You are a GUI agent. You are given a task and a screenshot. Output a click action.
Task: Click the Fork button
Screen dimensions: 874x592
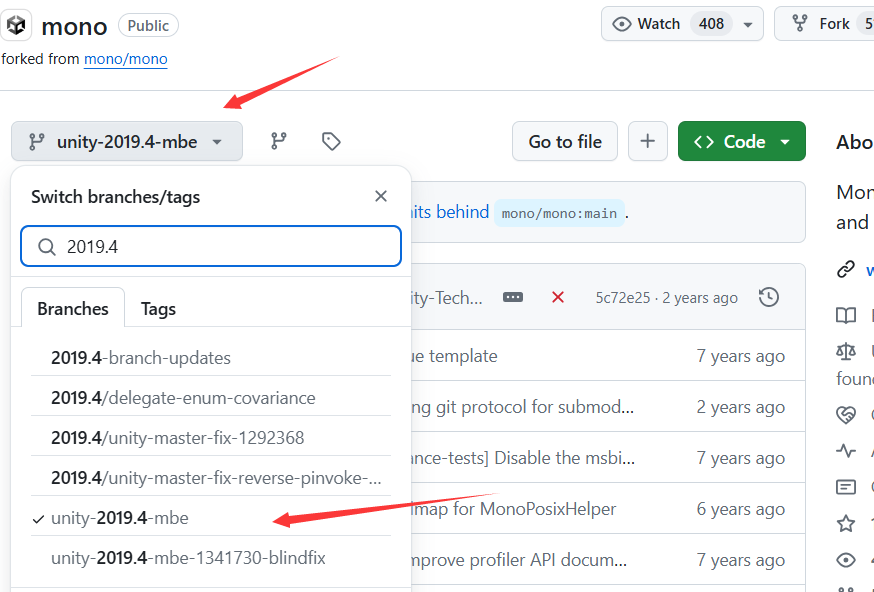point(825,24)
